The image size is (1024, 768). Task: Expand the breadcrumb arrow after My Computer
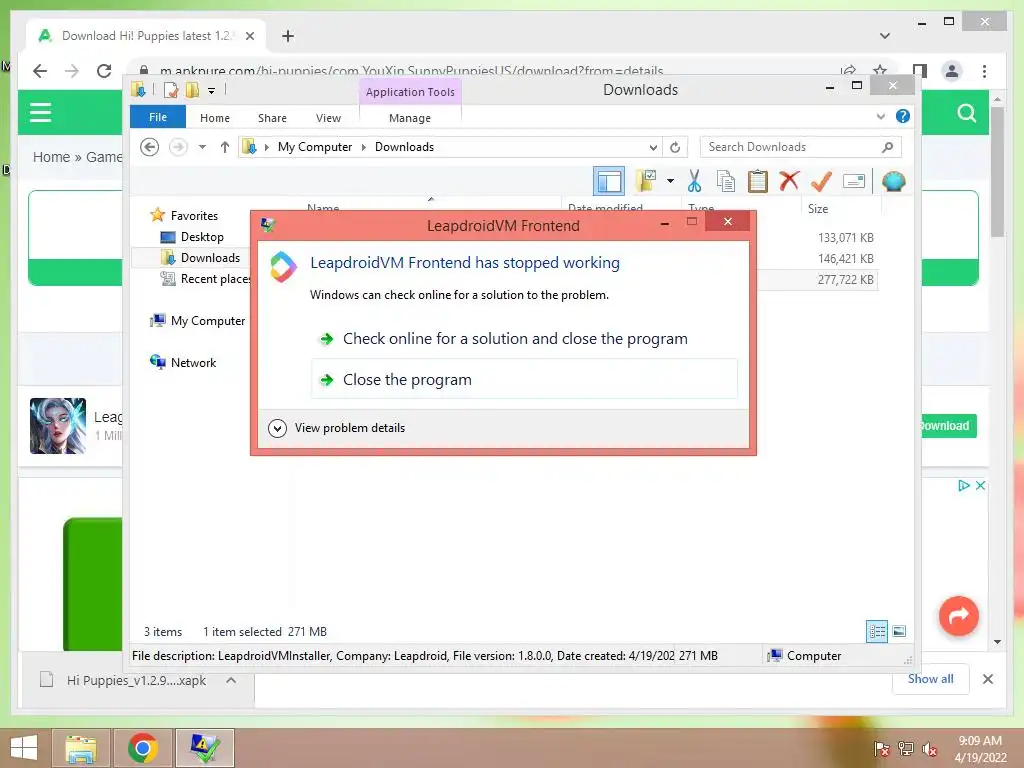point(364,147)
